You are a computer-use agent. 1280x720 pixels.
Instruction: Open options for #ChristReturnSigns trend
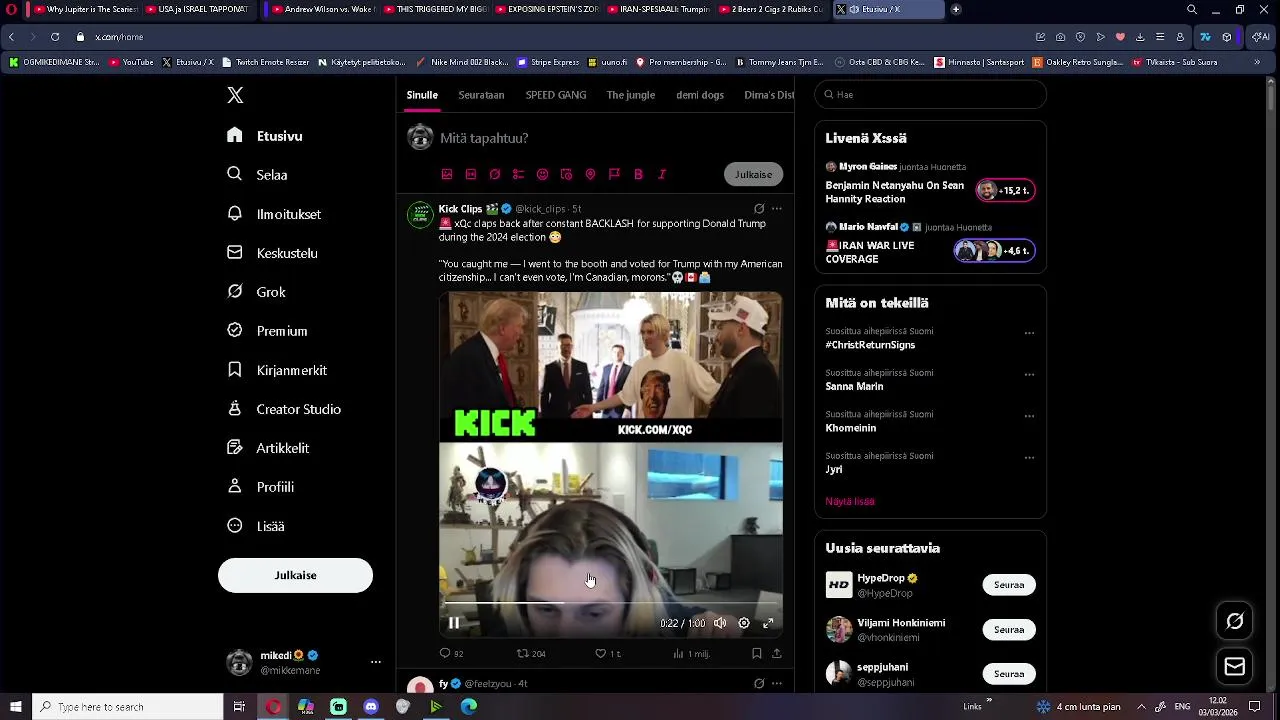click(x=1029, y=333)
